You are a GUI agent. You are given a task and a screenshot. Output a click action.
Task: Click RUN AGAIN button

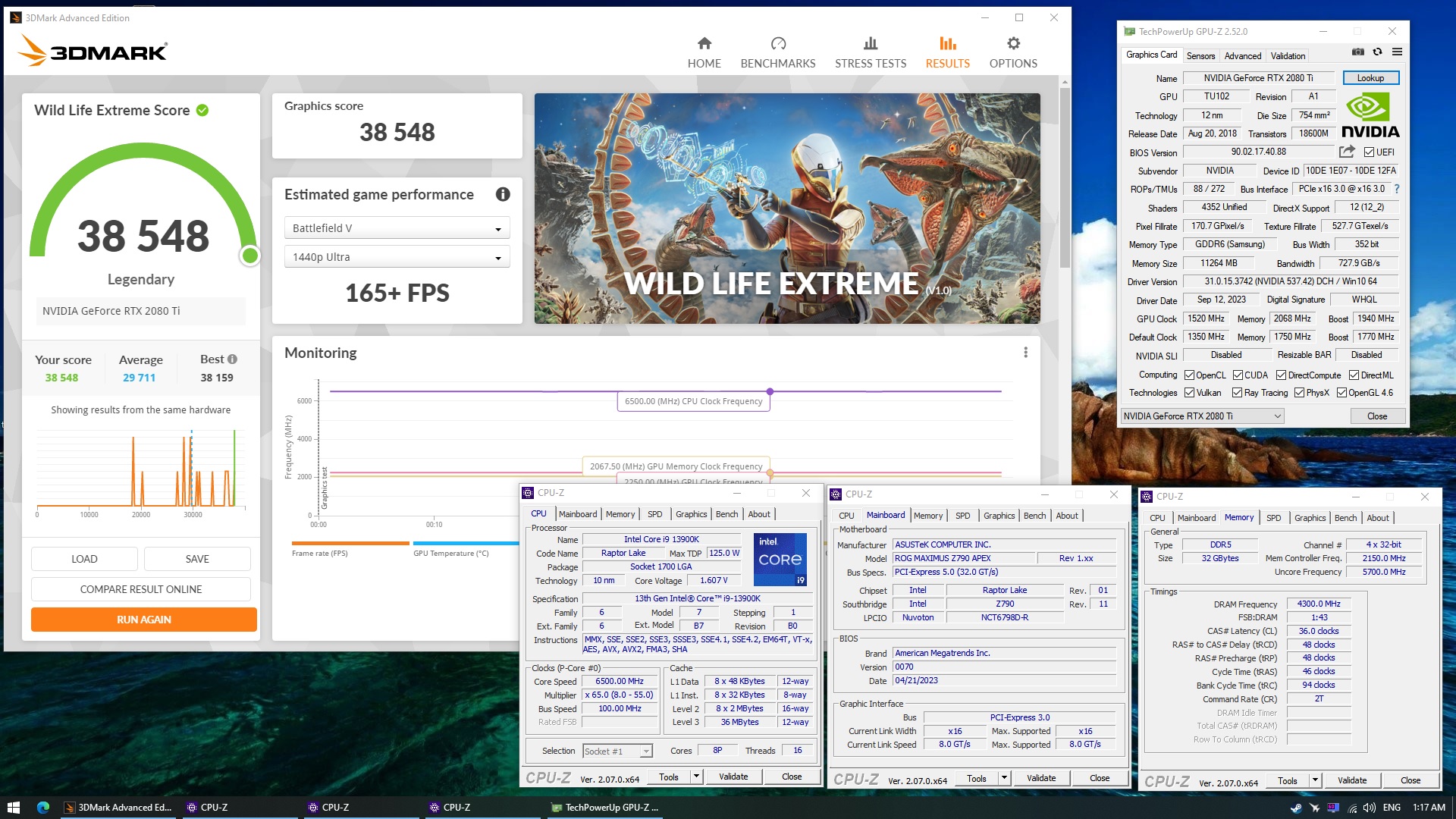[x=144, y=620]
